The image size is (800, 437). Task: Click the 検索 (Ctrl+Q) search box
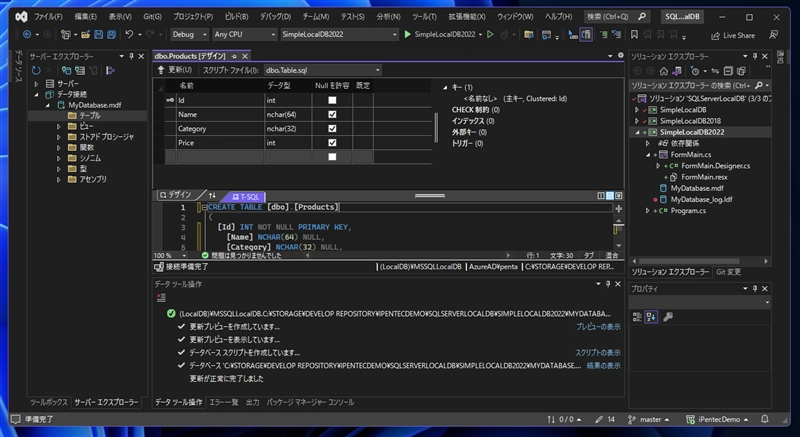tap(614, 17)
